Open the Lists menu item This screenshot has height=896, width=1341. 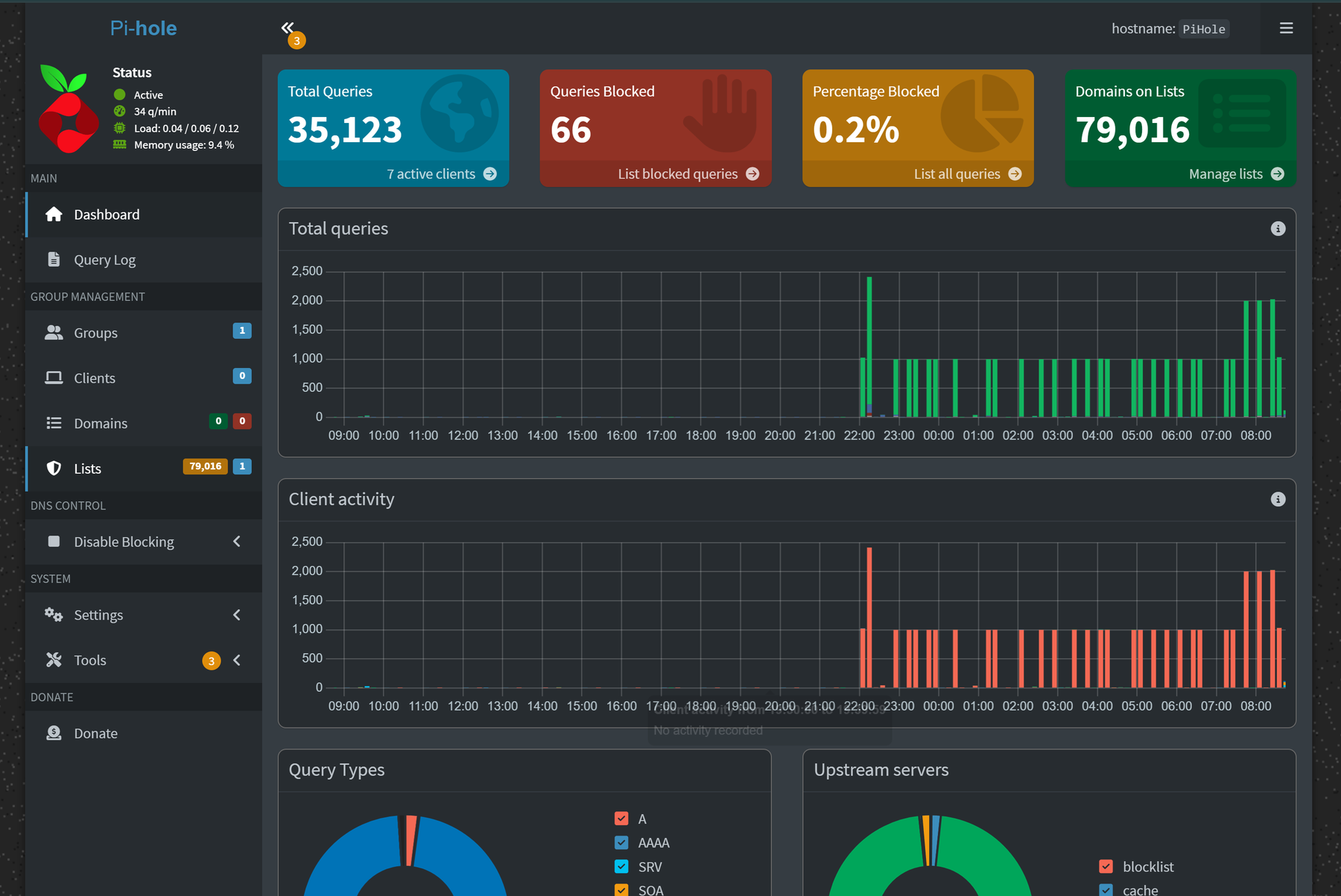pyautogui.click(x=145, y=468)
